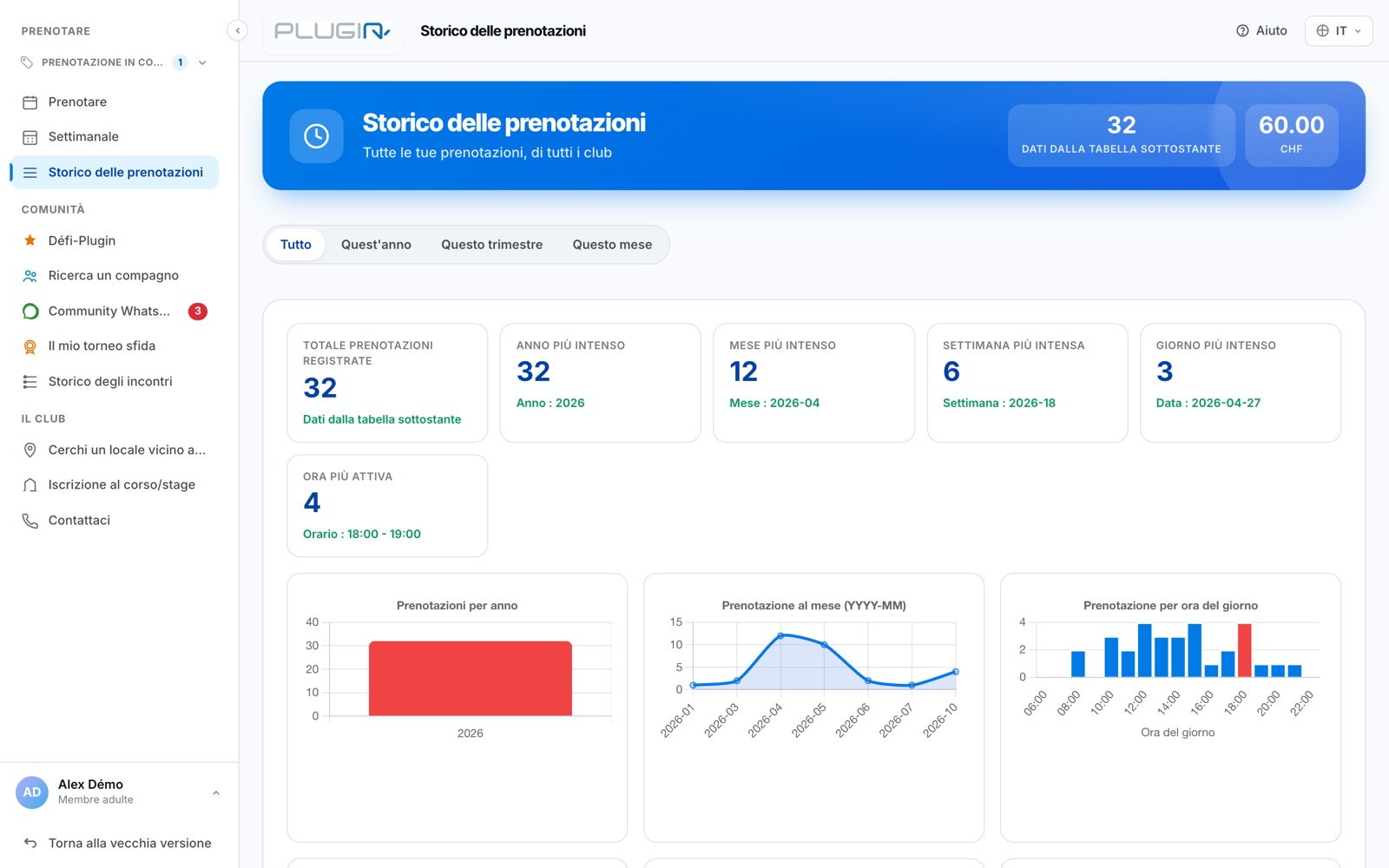Click the people icon for Ricerca un compagno
The height and width of the screenshot is (868, 1389).
[x=30, y=276]
